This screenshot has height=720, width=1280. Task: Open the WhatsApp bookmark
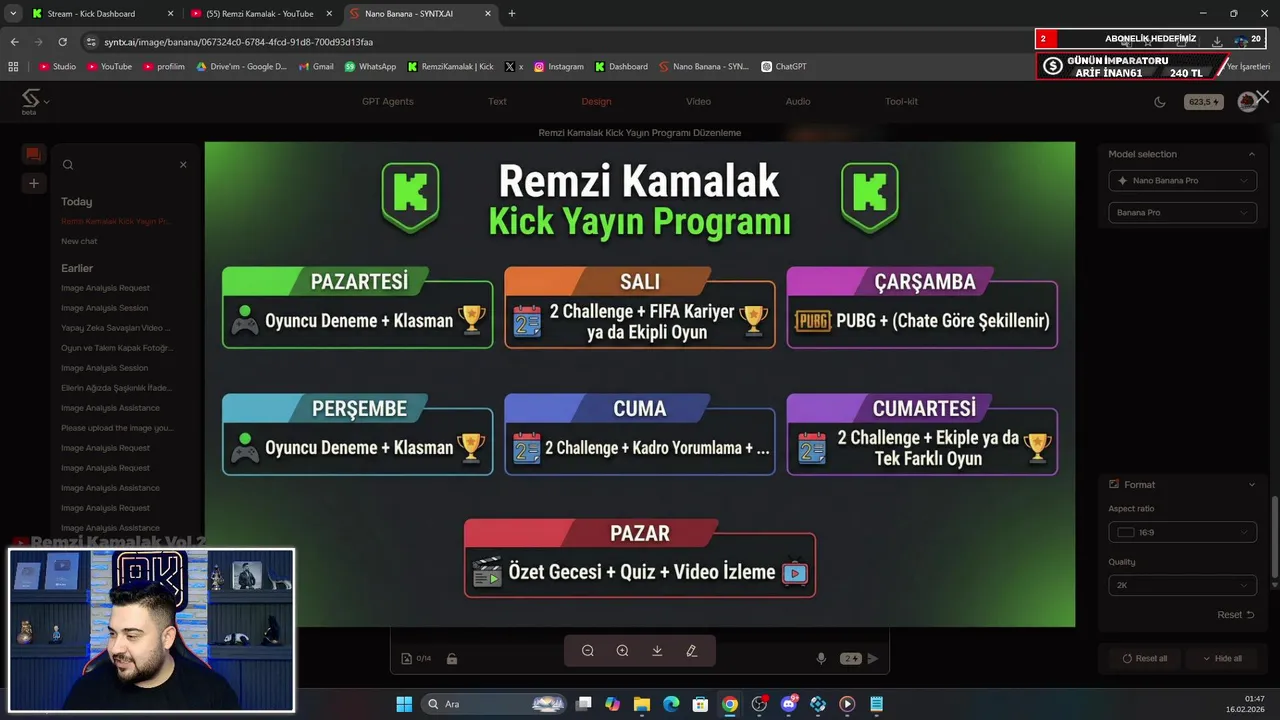point(370,67)
